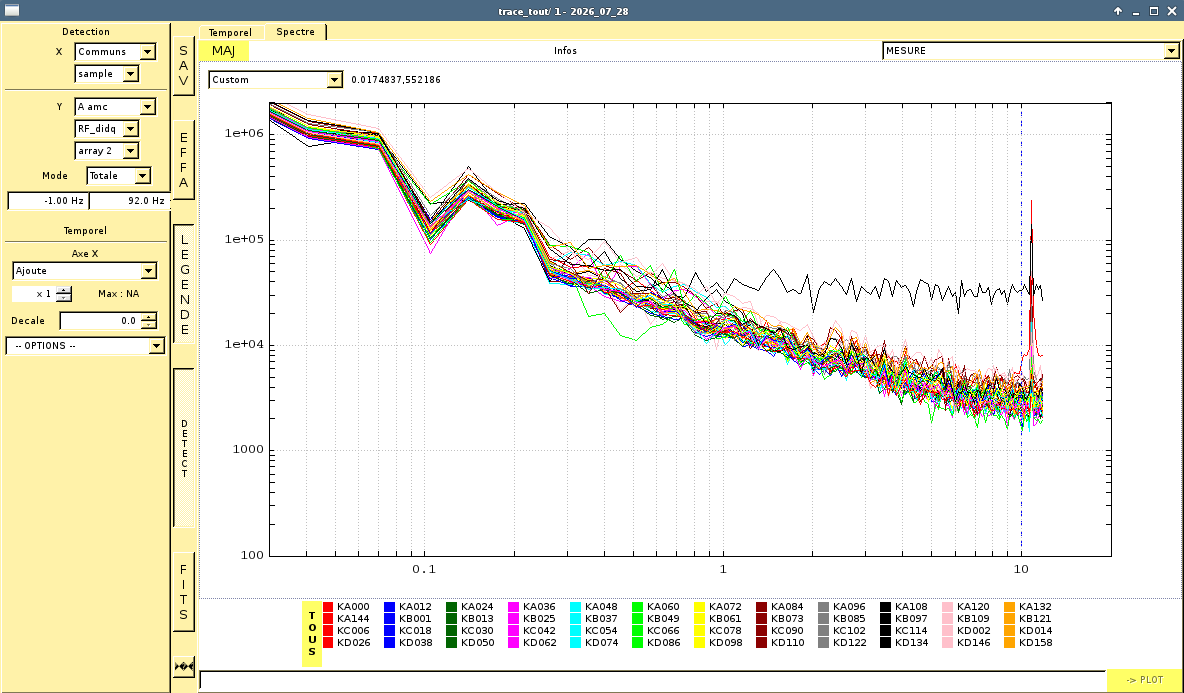The width and height of the screenshot is (1184, 693).
Task: Click the 92.0 Hz frequency field
Action: click(130, 201)
